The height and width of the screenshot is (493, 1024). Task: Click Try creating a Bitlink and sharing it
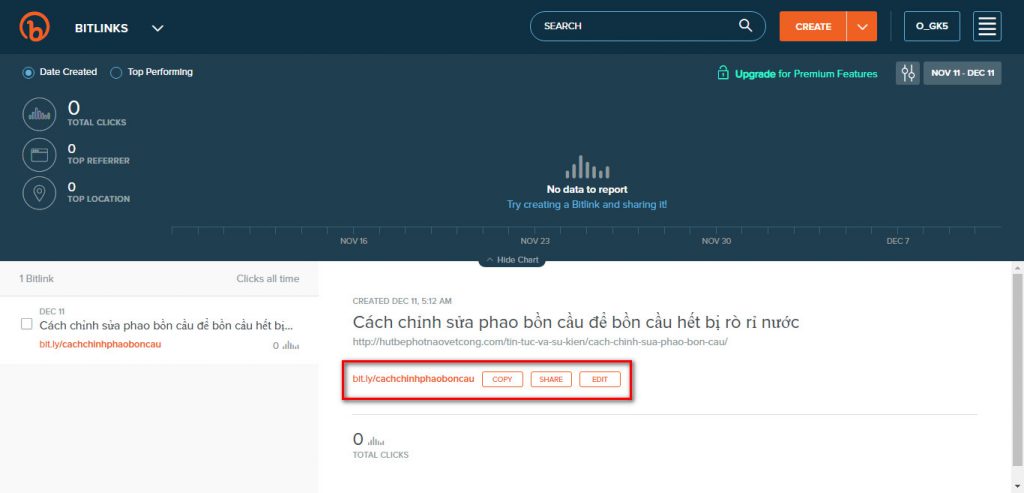point(587,204)
